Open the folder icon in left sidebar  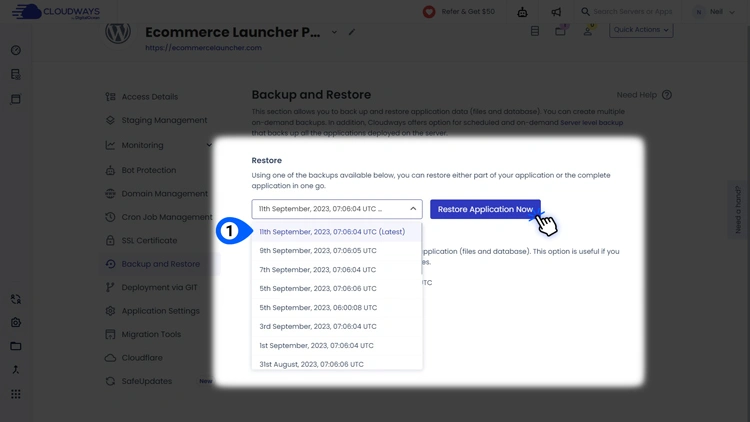16,346
